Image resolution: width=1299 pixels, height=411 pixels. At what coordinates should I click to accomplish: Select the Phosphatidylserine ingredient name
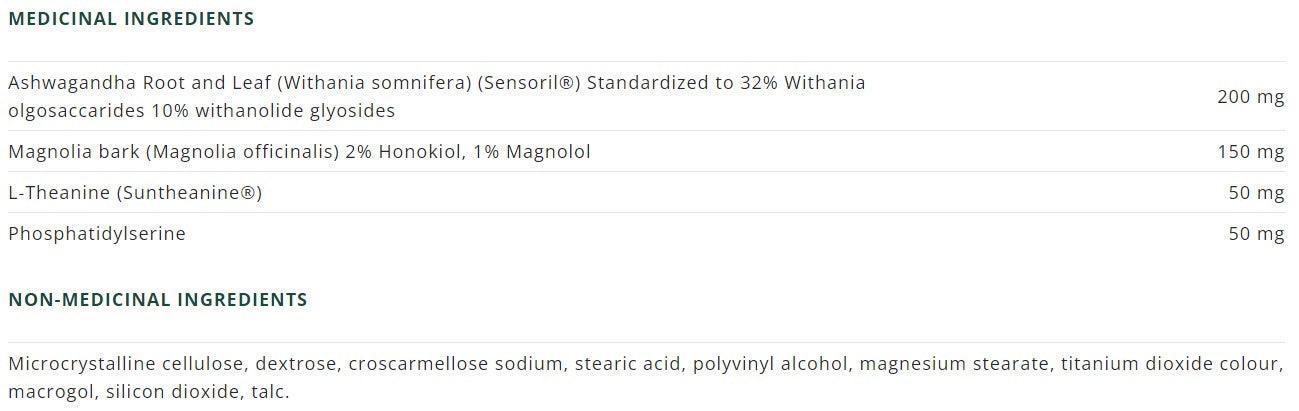click(x=97, y=233)
